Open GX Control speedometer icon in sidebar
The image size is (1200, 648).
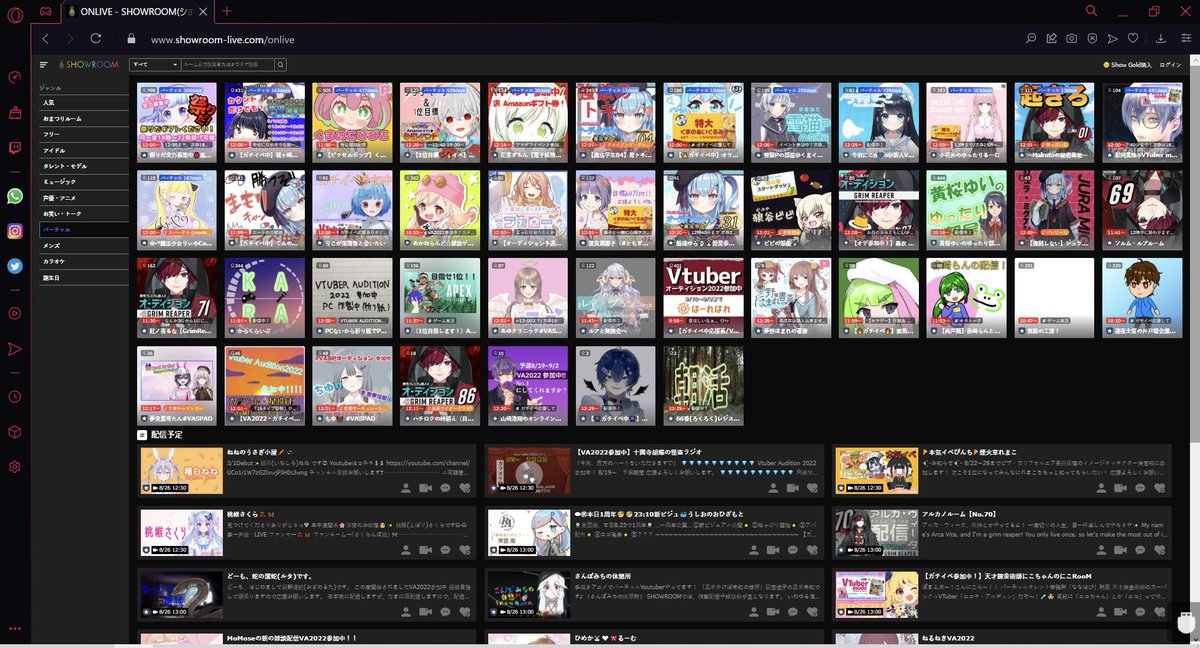tap(15, 78)
